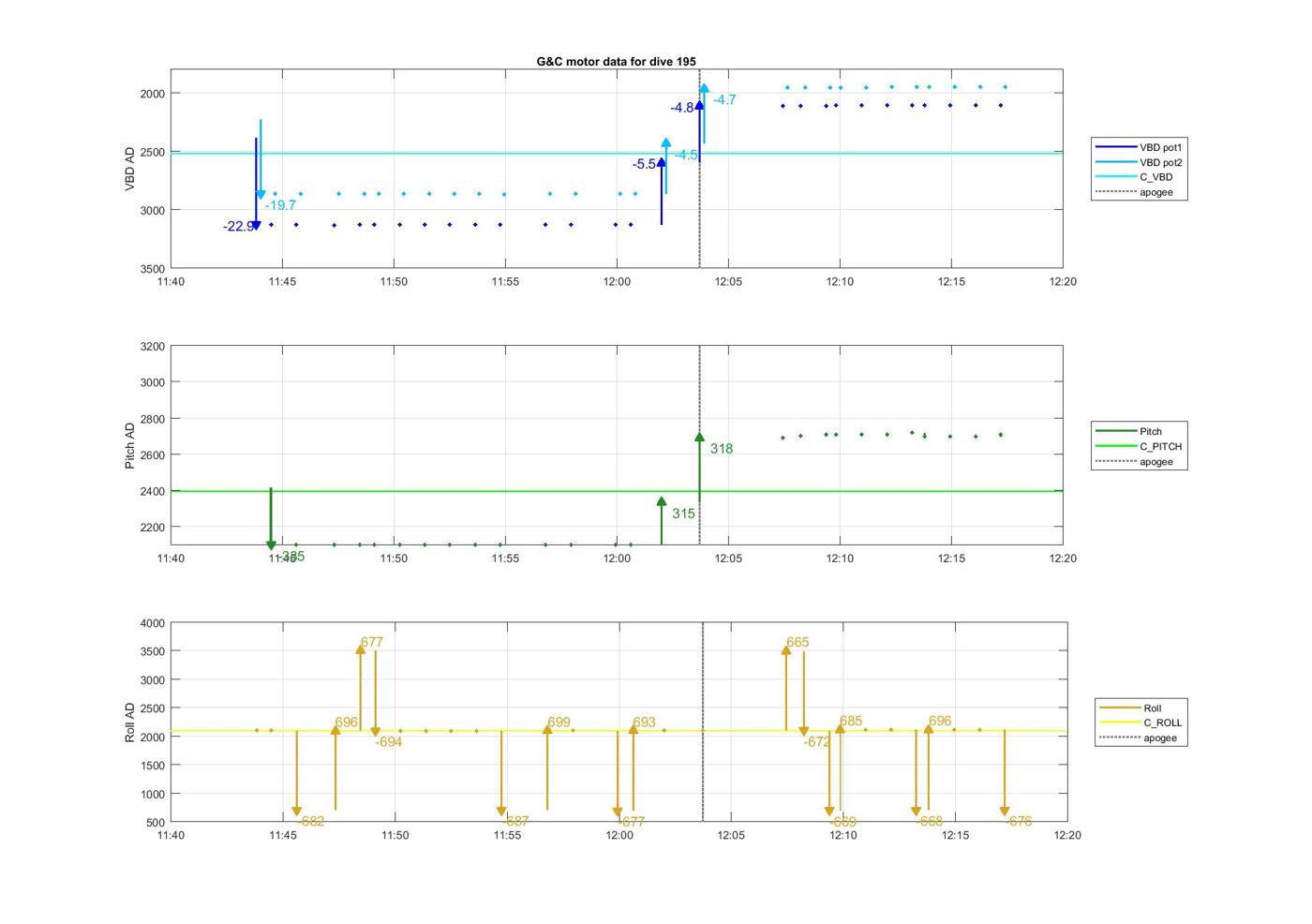Click the '-5.5' VBD move annotation
This screenshot has width=1312, height=924.
pyautogui.click(x=644, y=164)
